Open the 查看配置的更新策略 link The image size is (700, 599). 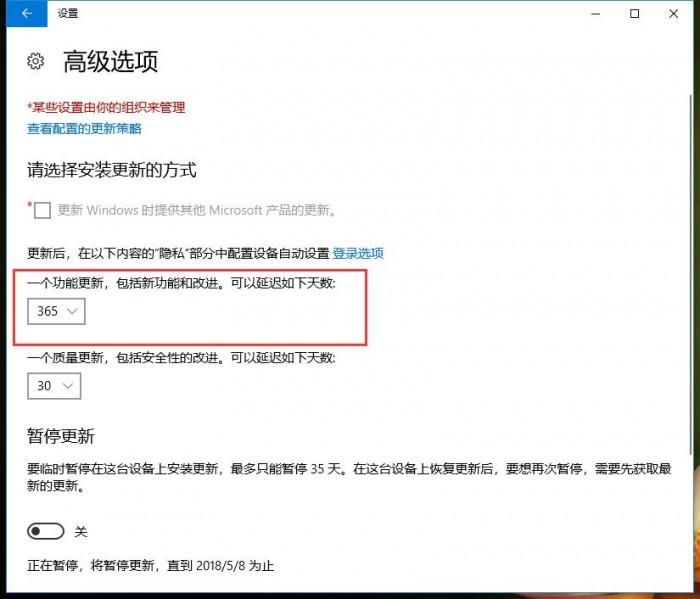[84, 129]
